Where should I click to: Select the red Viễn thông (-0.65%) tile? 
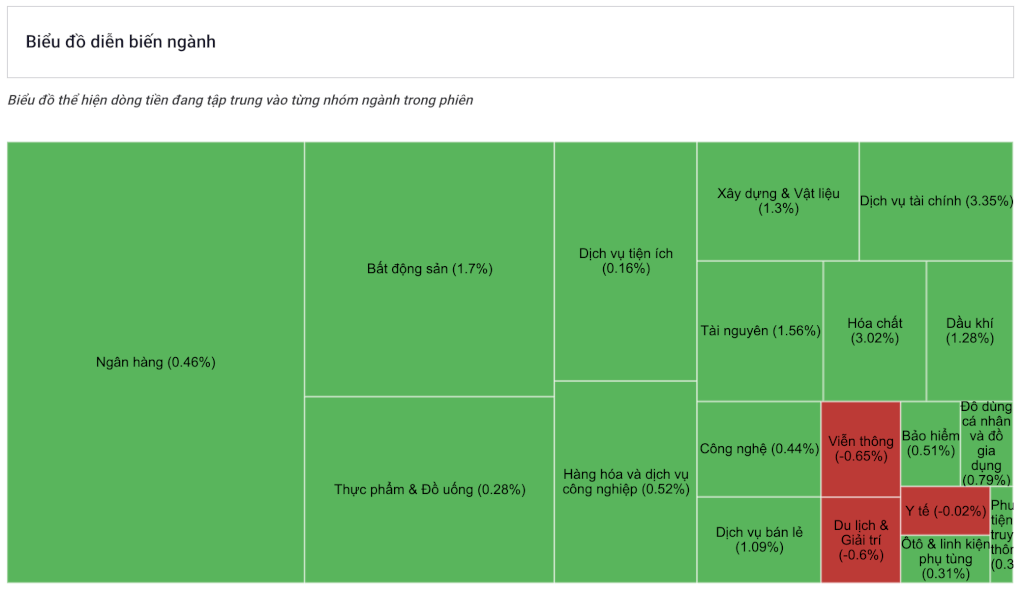point(861,449)
